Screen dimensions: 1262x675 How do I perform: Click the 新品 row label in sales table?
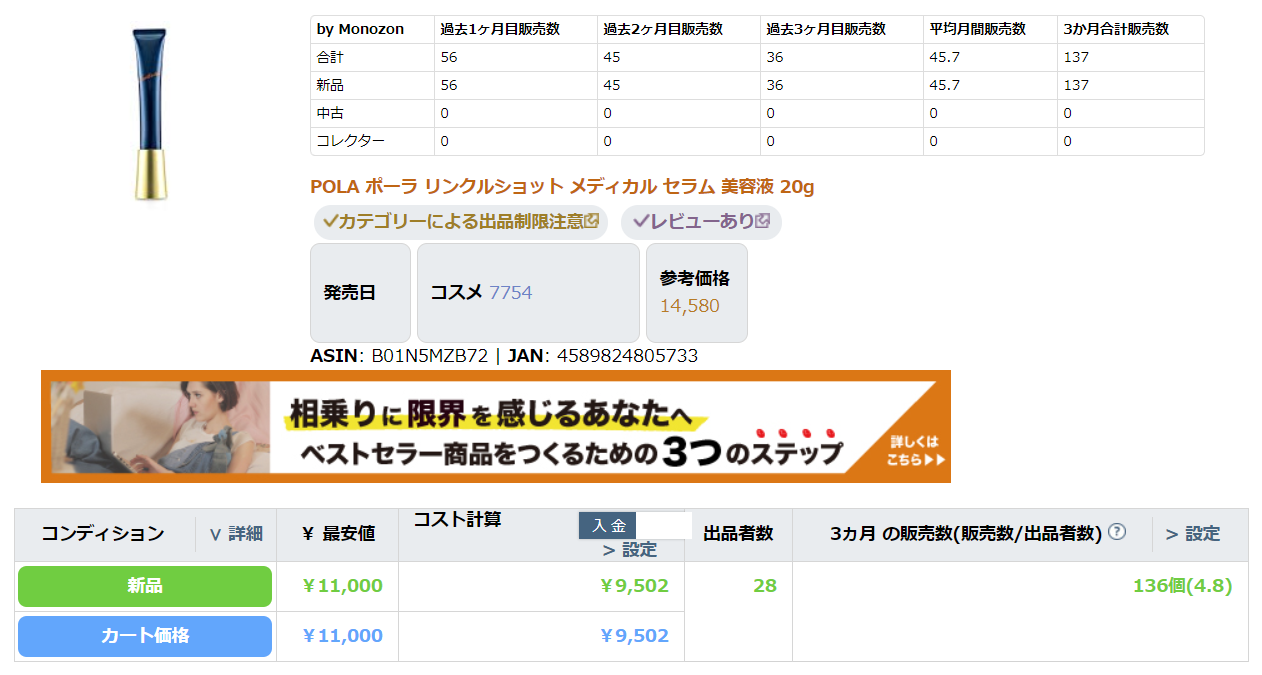[330, 85]
